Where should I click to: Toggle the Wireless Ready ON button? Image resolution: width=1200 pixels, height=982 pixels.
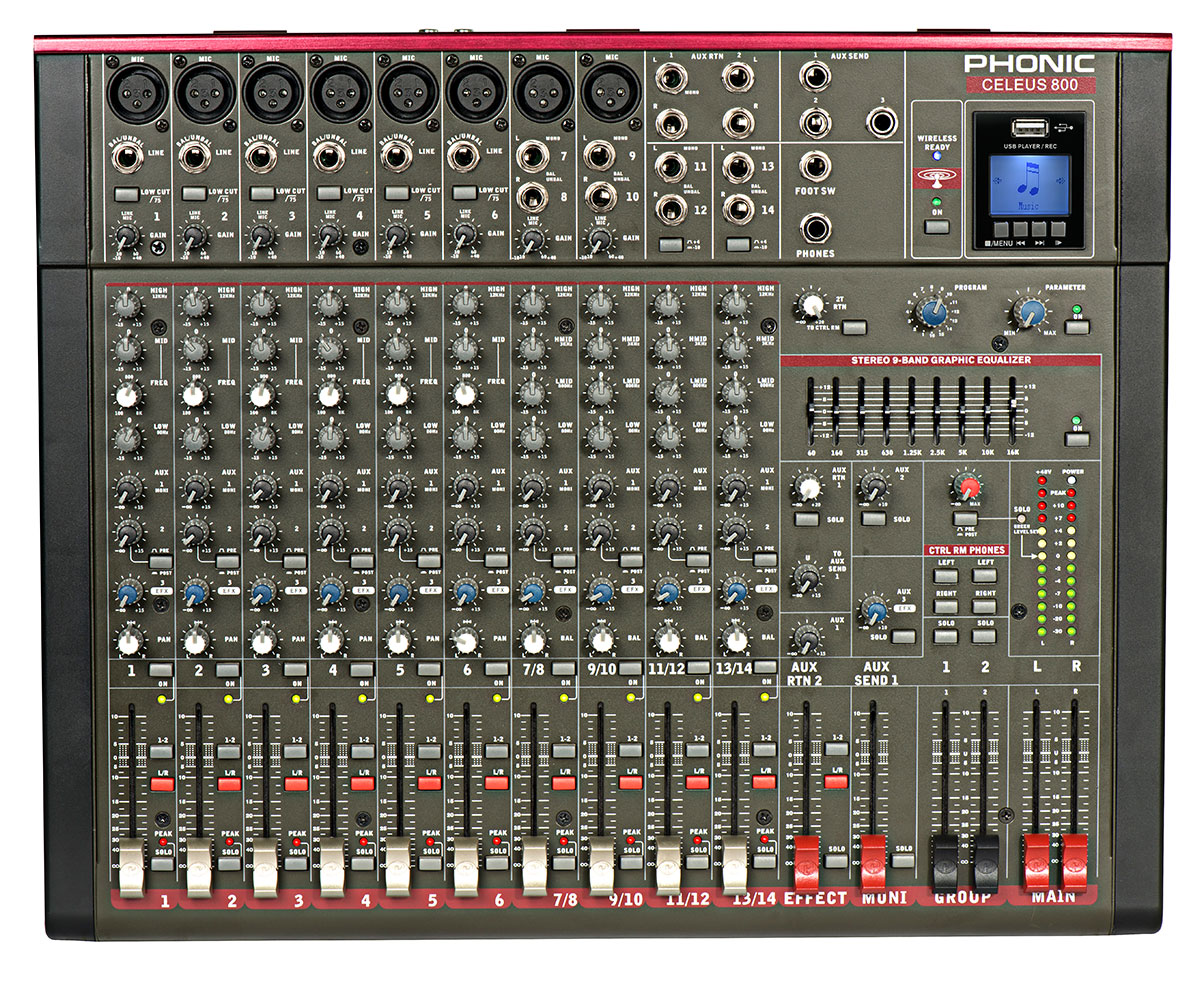[936, 227]
